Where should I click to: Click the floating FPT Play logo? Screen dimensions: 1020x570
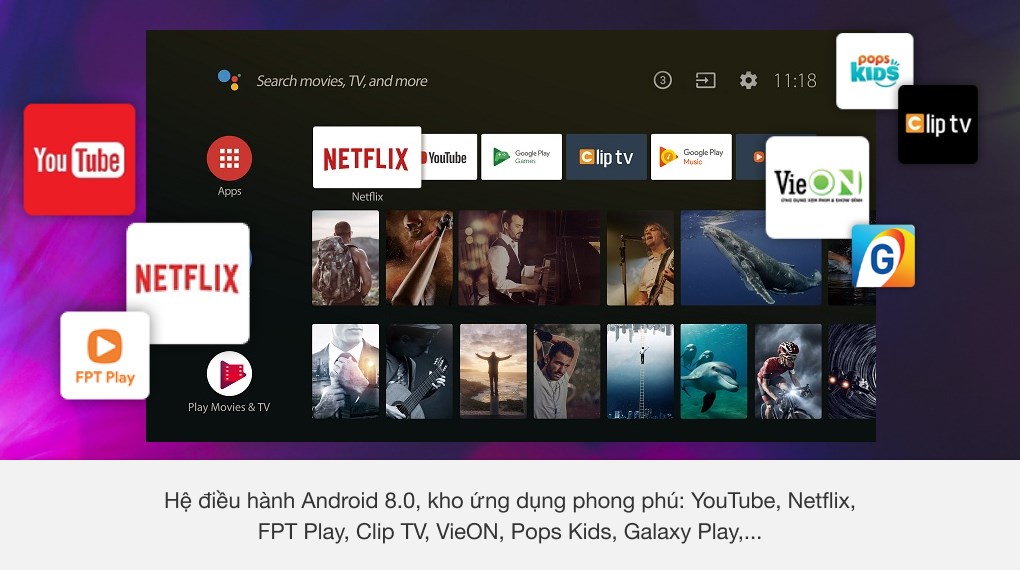[x=105, y=355]
